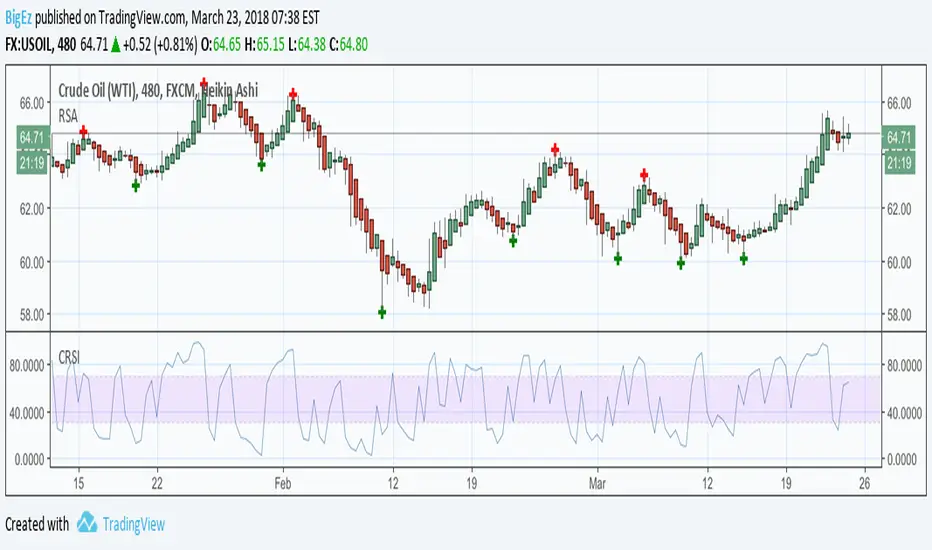The height and width of the screenshot is (550, 932).
Task: Click the TradingView cloud logo icon
Action: click(x=87, y=523)
